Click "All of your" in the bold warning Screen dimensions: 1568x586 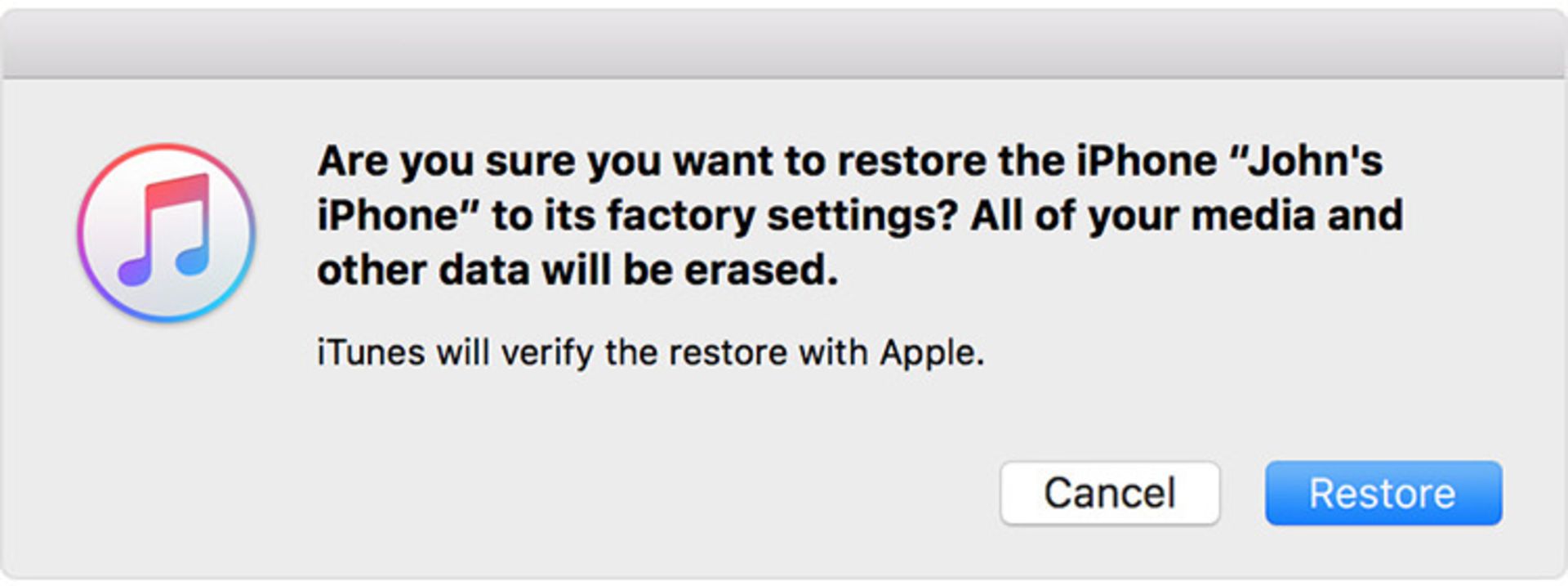click(x=1075, y=216)
